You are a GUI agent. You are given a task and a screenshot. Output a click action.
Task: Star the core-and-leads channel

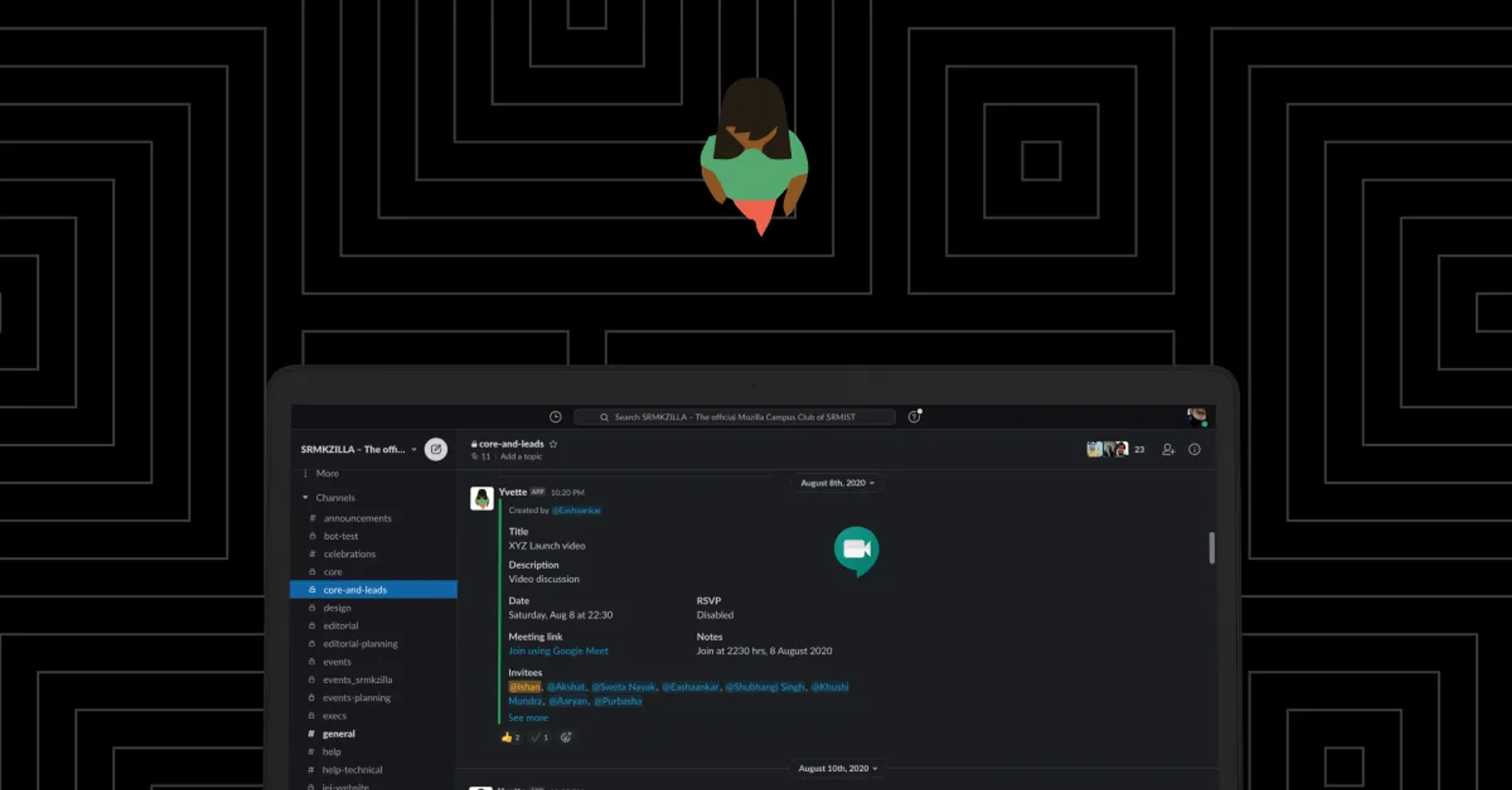point(553,444)
